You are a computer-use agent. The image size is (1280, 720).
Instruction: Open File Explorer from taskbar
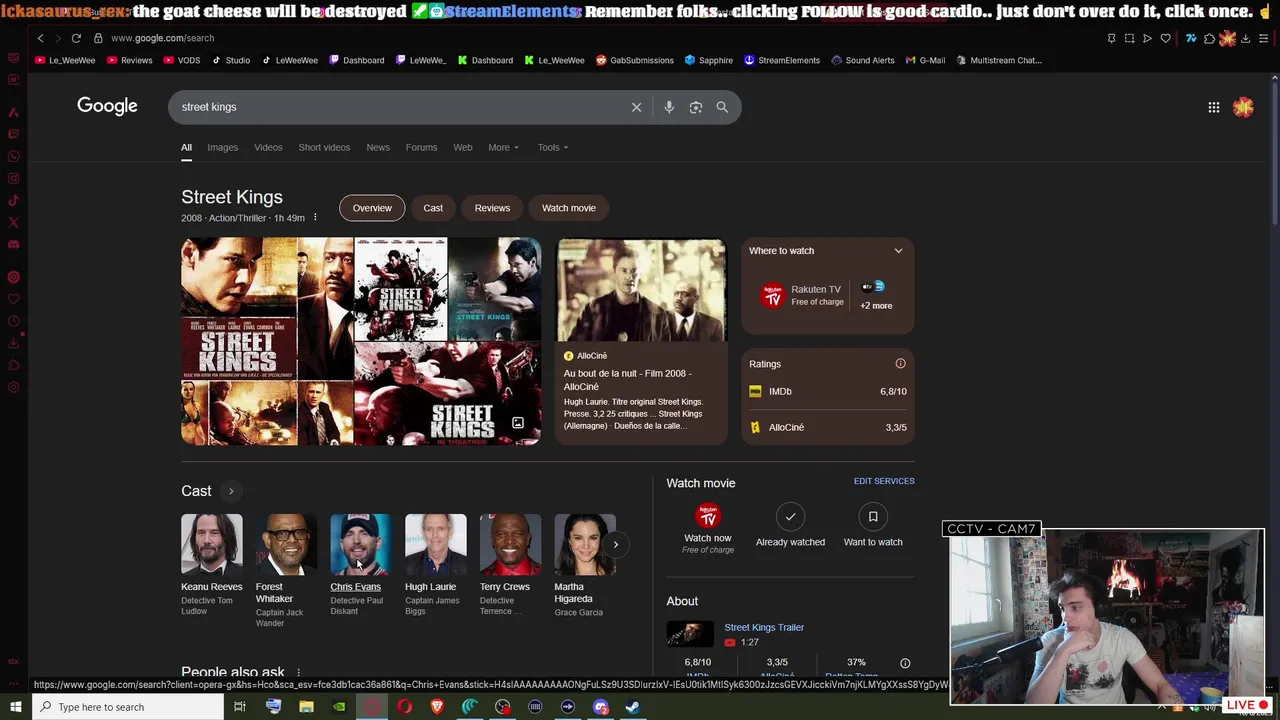[306, 707]
